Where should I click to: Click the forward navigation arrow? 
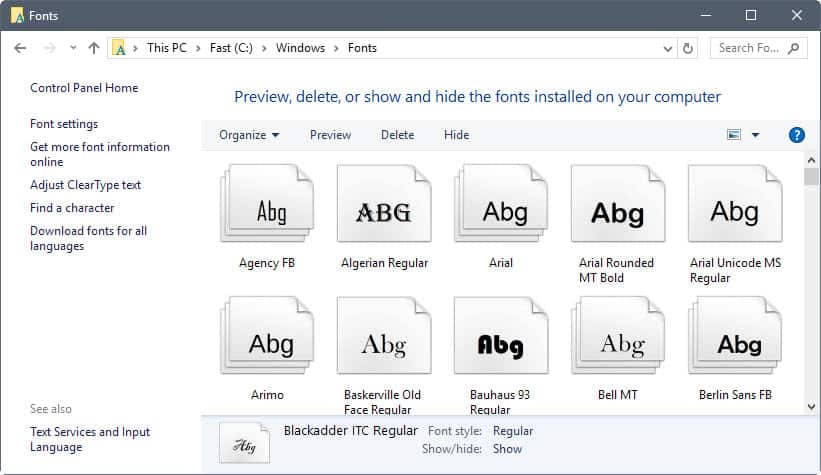coord(49,48)
